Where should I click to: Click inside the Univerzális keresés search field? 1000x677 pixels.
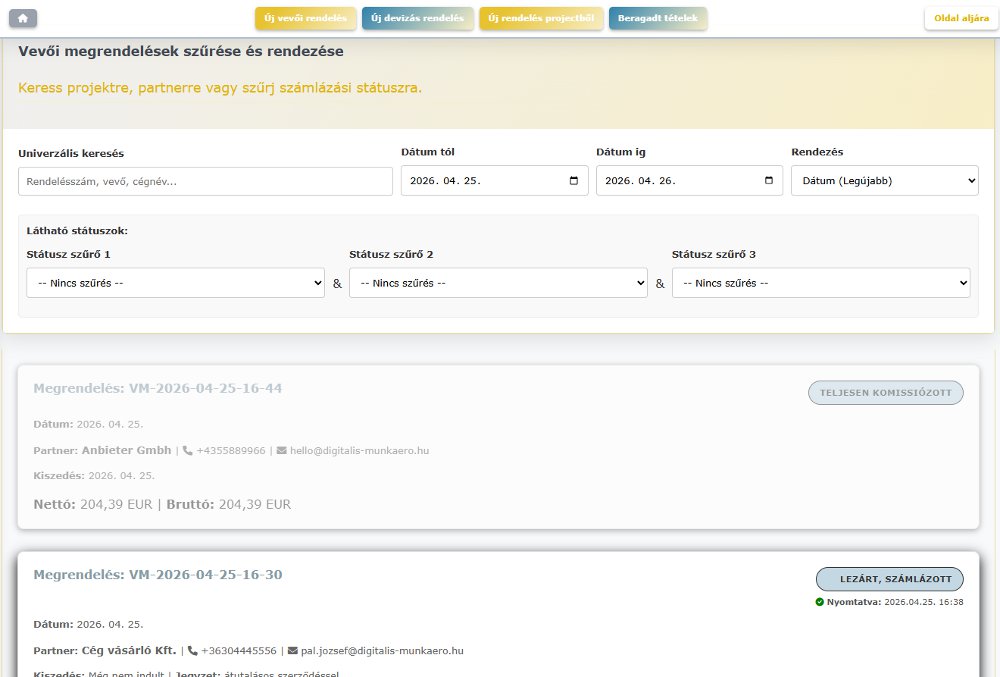pyautogui.click(x=204, y=181)
